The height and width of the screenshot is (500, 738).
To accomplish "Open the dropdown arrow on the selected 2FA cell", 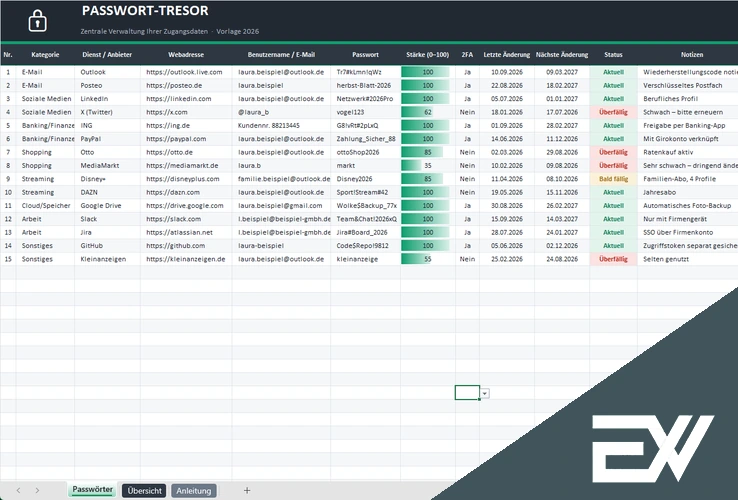I will coord(485,393).
